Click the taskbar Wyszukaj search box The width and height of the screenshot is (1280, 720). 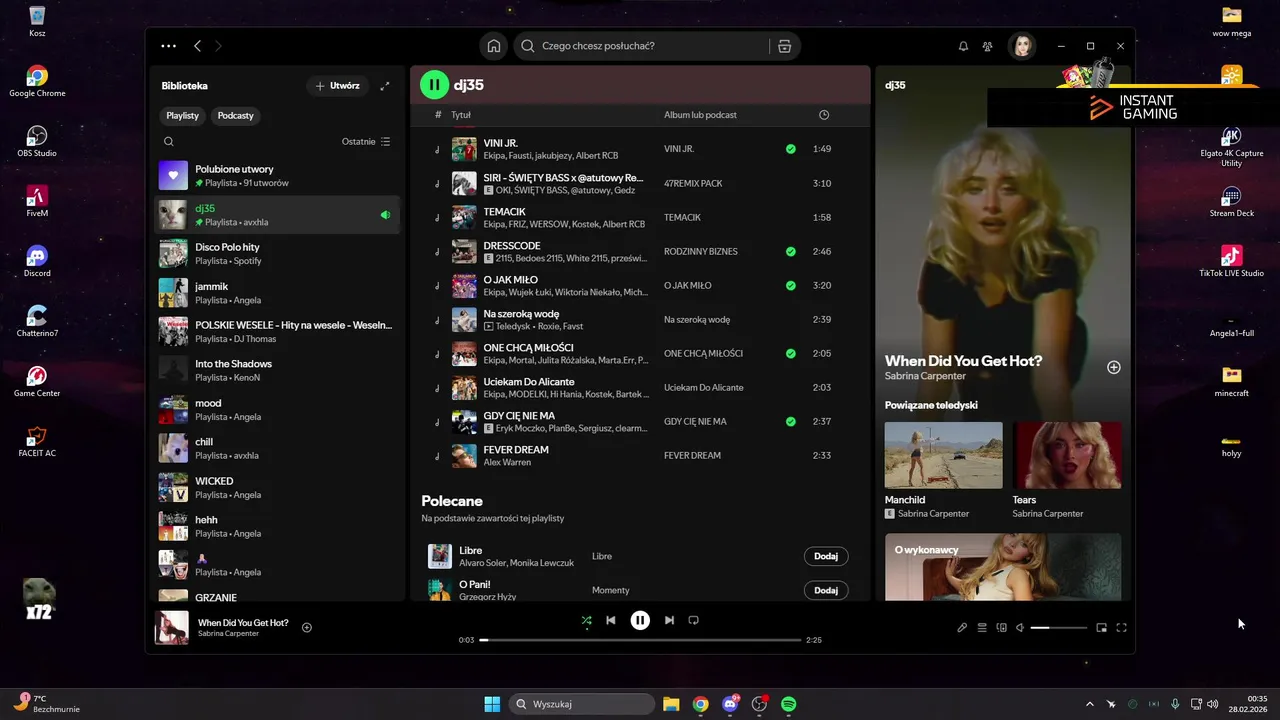(x=581, y=704)
